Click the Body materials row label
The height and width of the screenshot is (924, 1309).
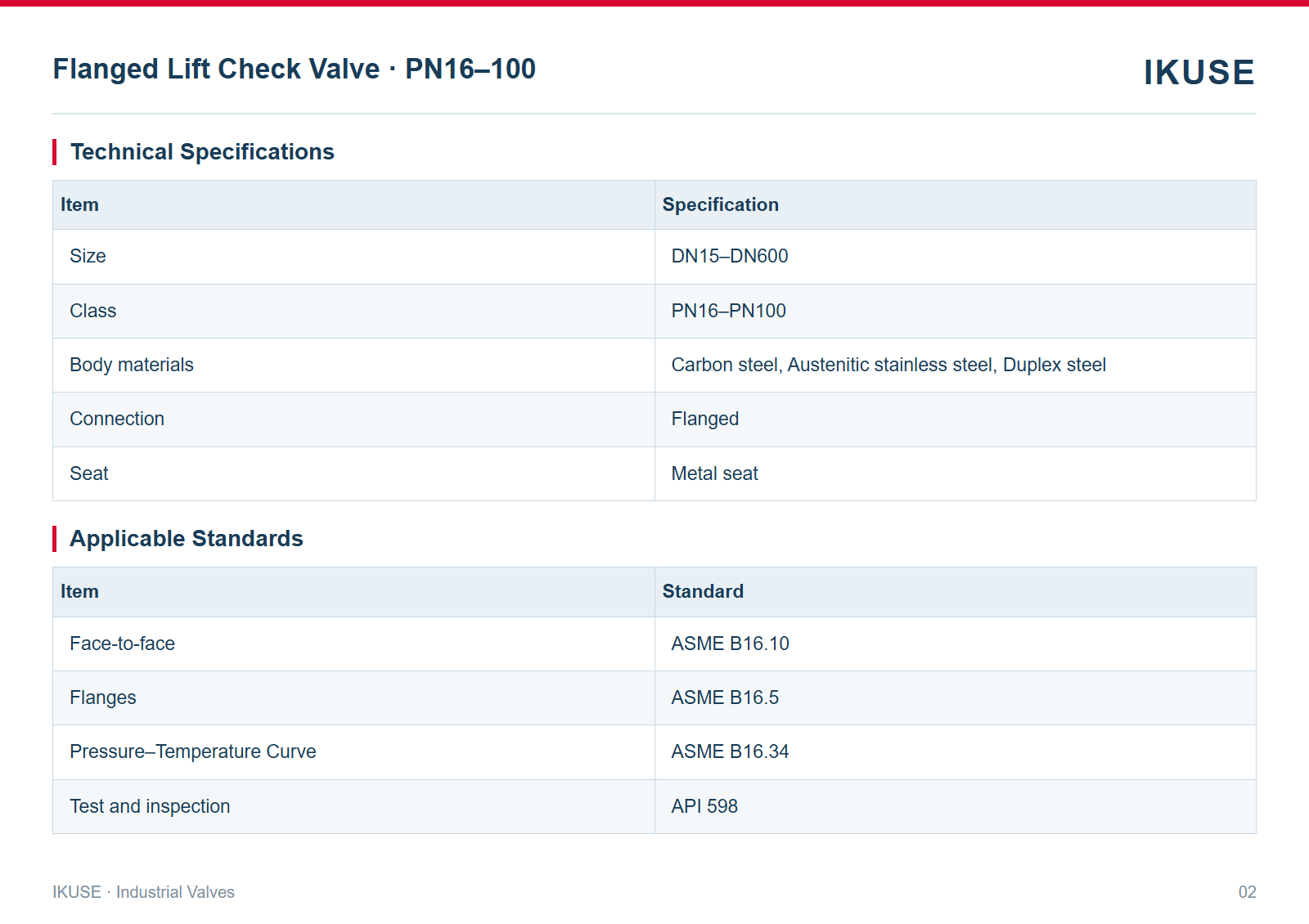point(132,365)
